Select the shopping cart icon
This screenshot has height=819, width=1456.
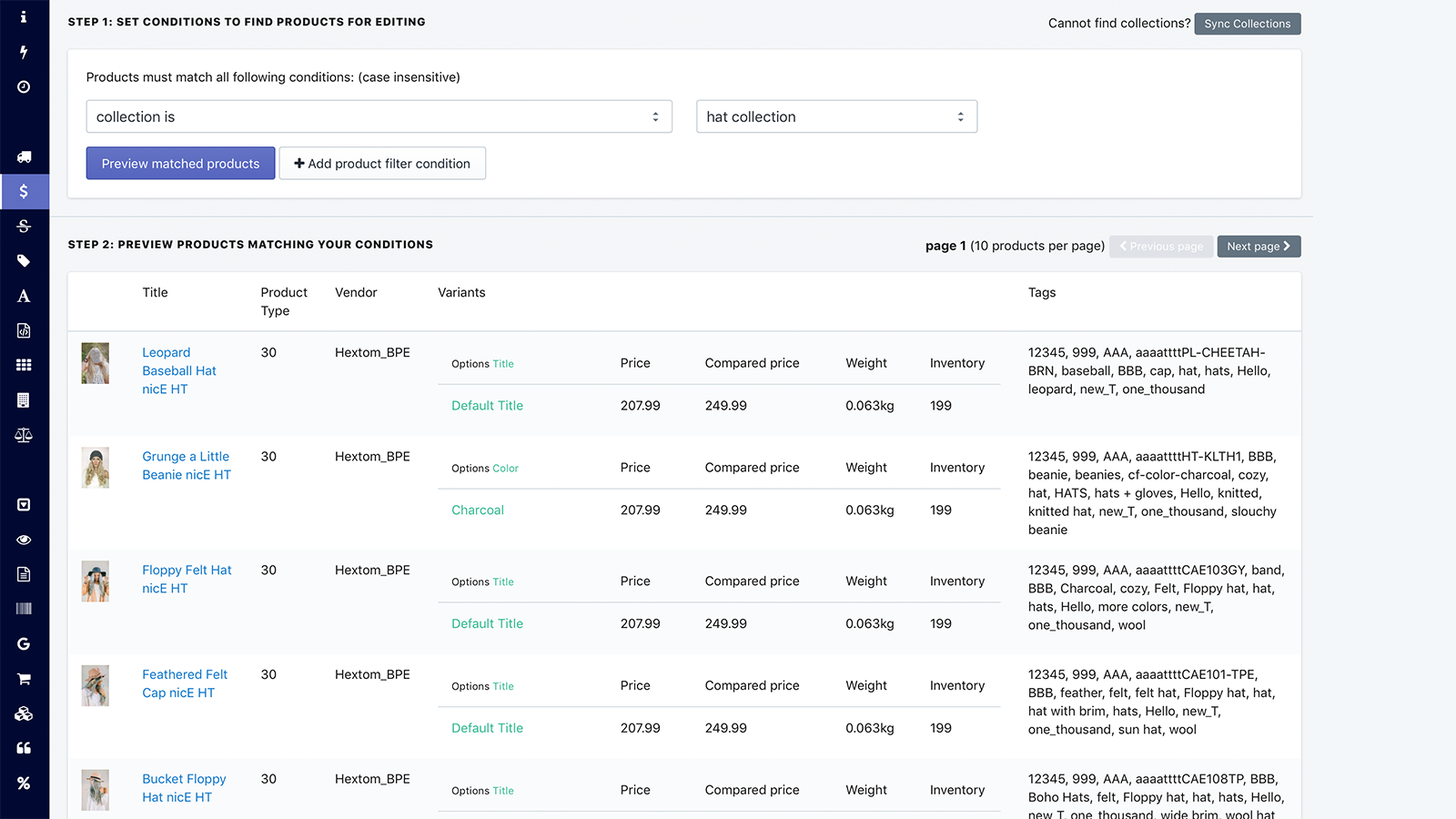(24, 678)
